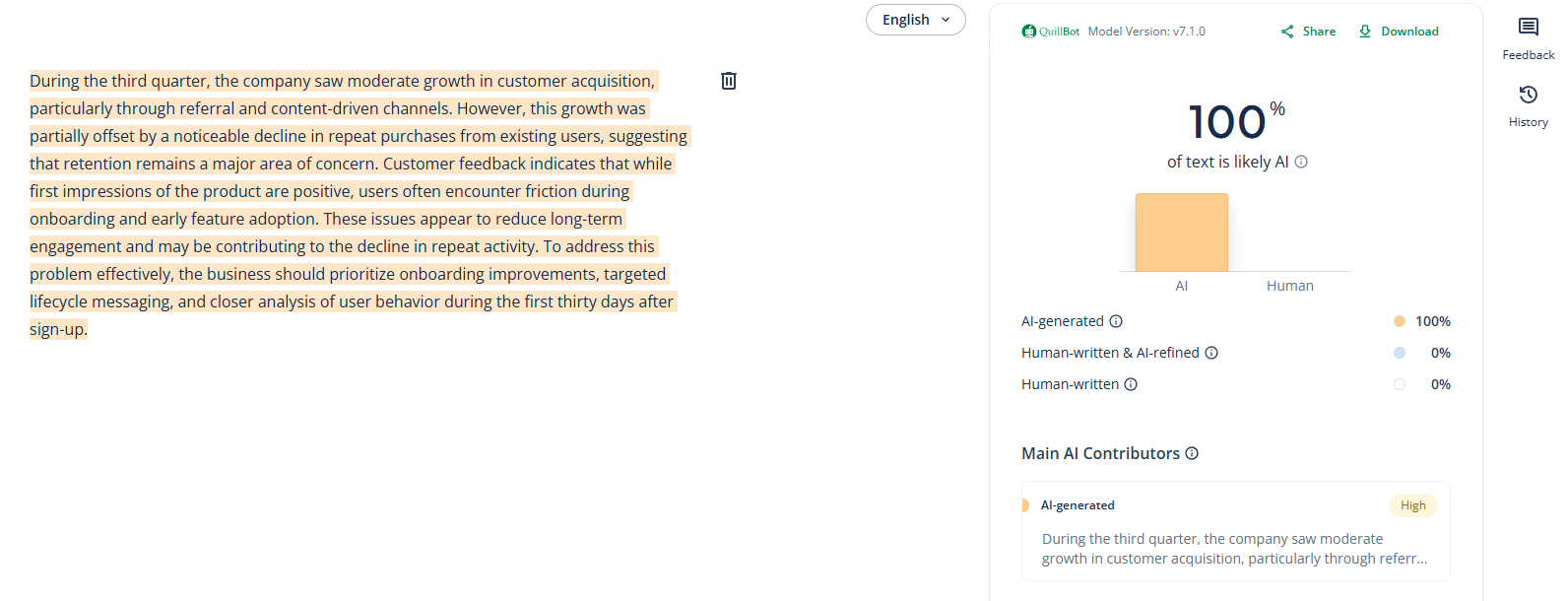Image resolution: width=1568 pixels, height=601 pixels.
Task: Click the Human label under the chart
Action: tap(1289, 286)
